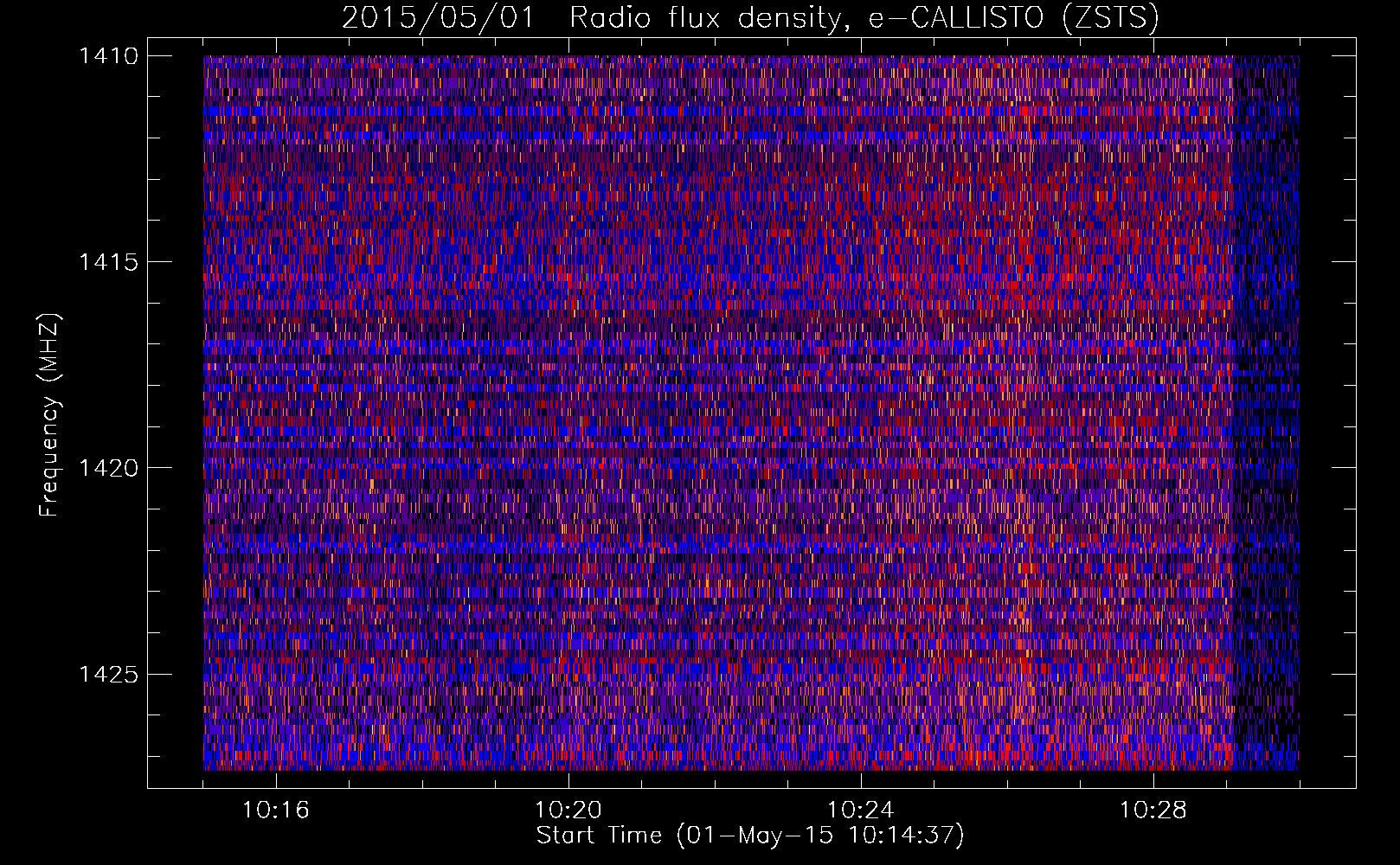Select the 1415 frequency axis label

(108, 262)
